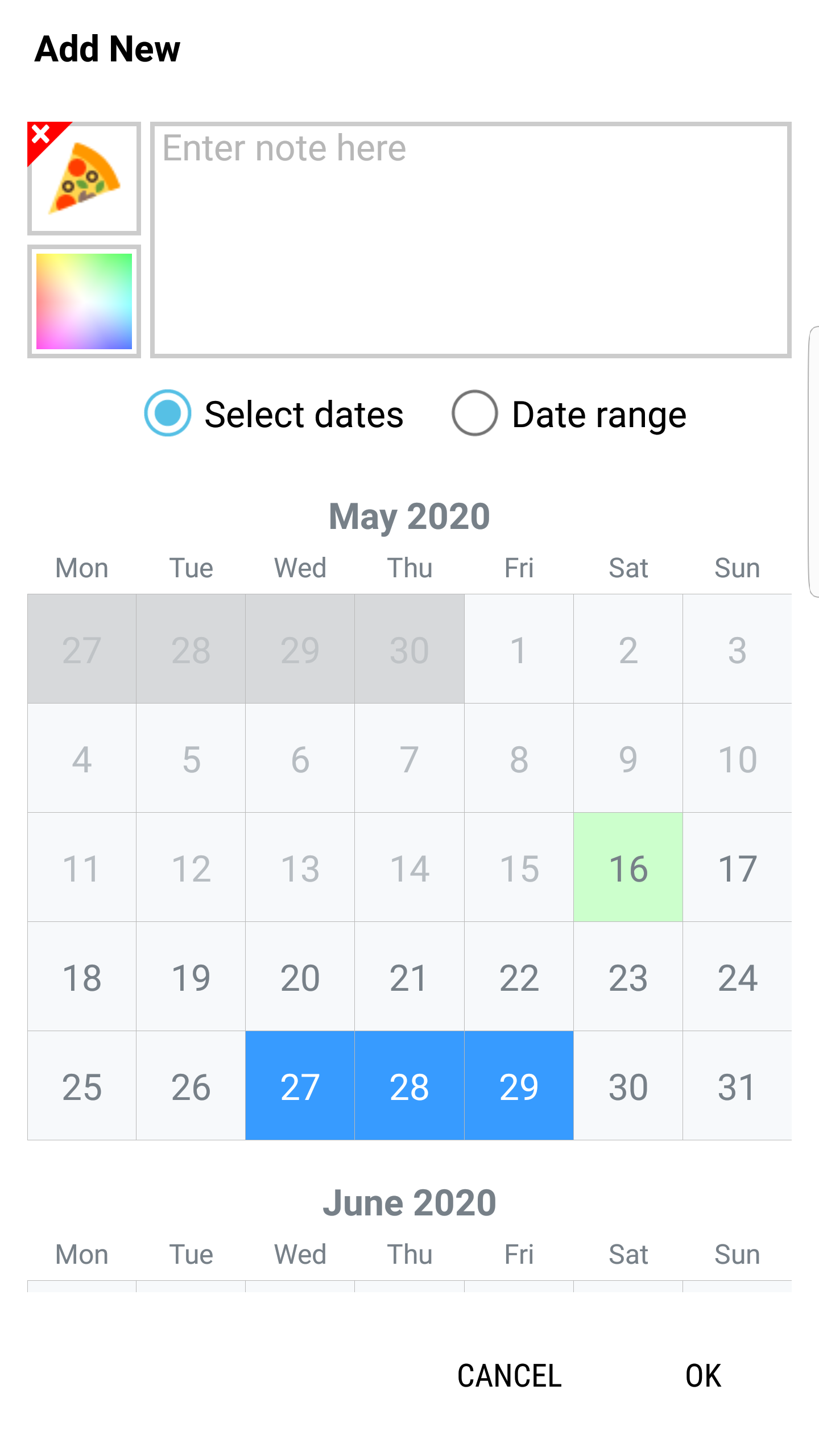The height and width of the screenshot is (1456, 819).
Task: Tap the CANCEL button
Action: tap(510, 1376)
